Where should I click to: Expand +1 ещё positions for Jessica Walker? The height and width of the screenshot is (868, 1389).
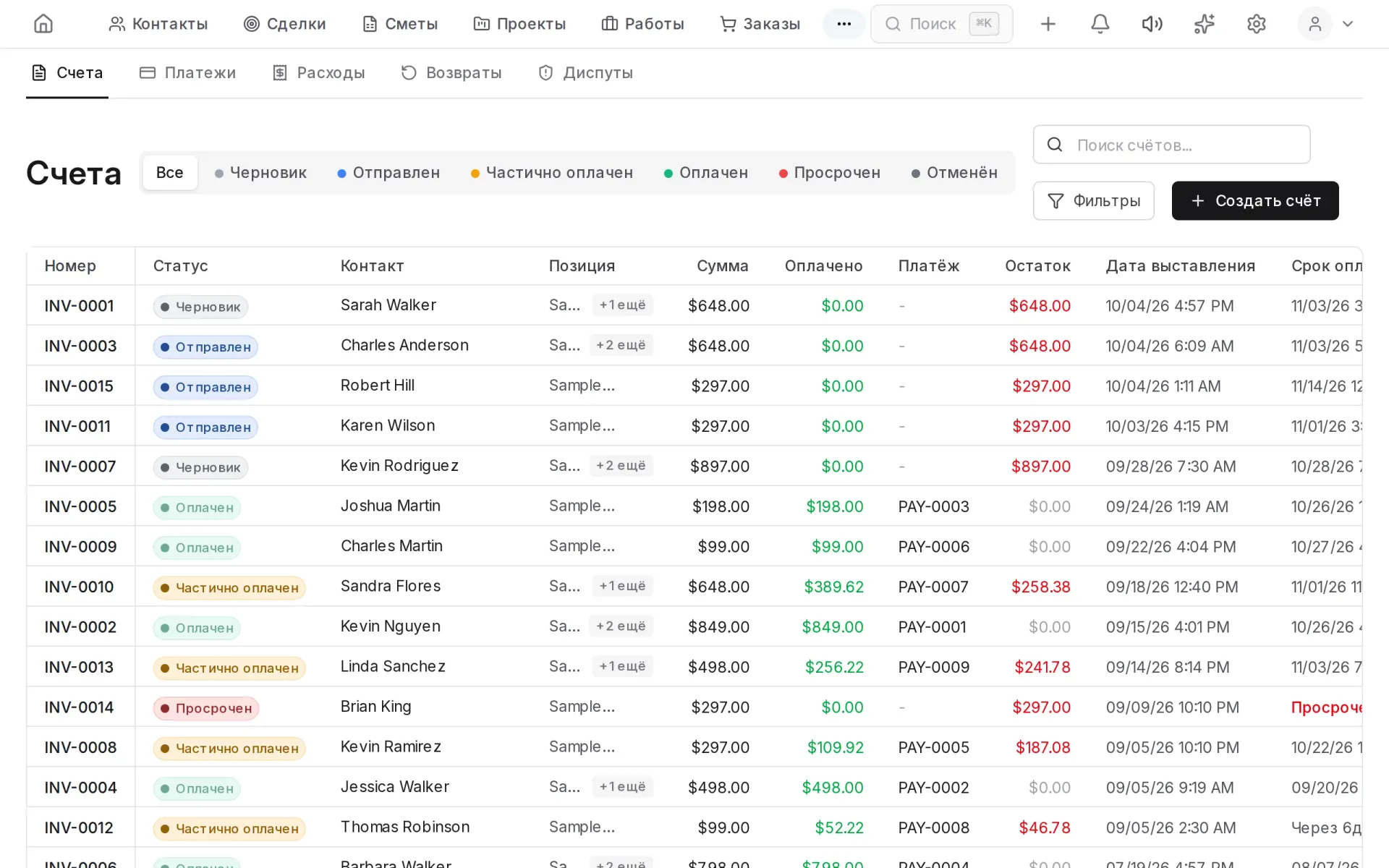(622, 787)
